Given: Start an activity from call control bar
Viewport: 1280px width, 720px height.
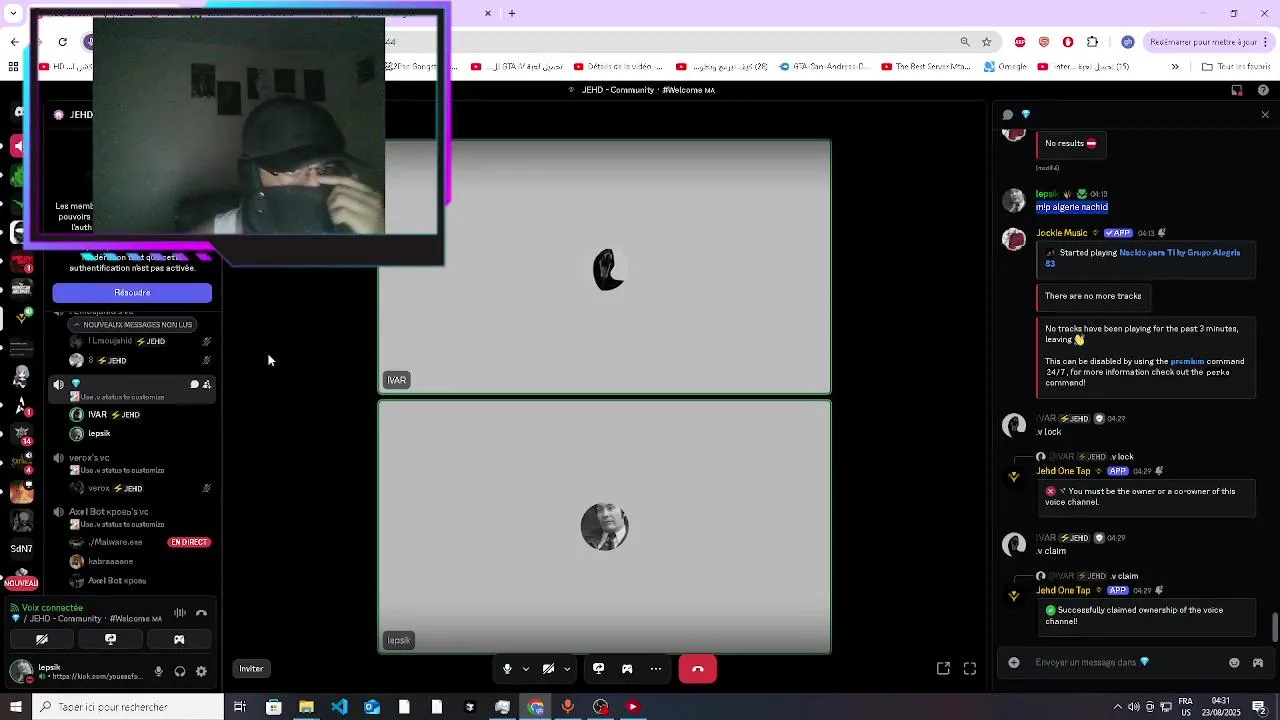Looking at the screenshot, I should 627,669.
